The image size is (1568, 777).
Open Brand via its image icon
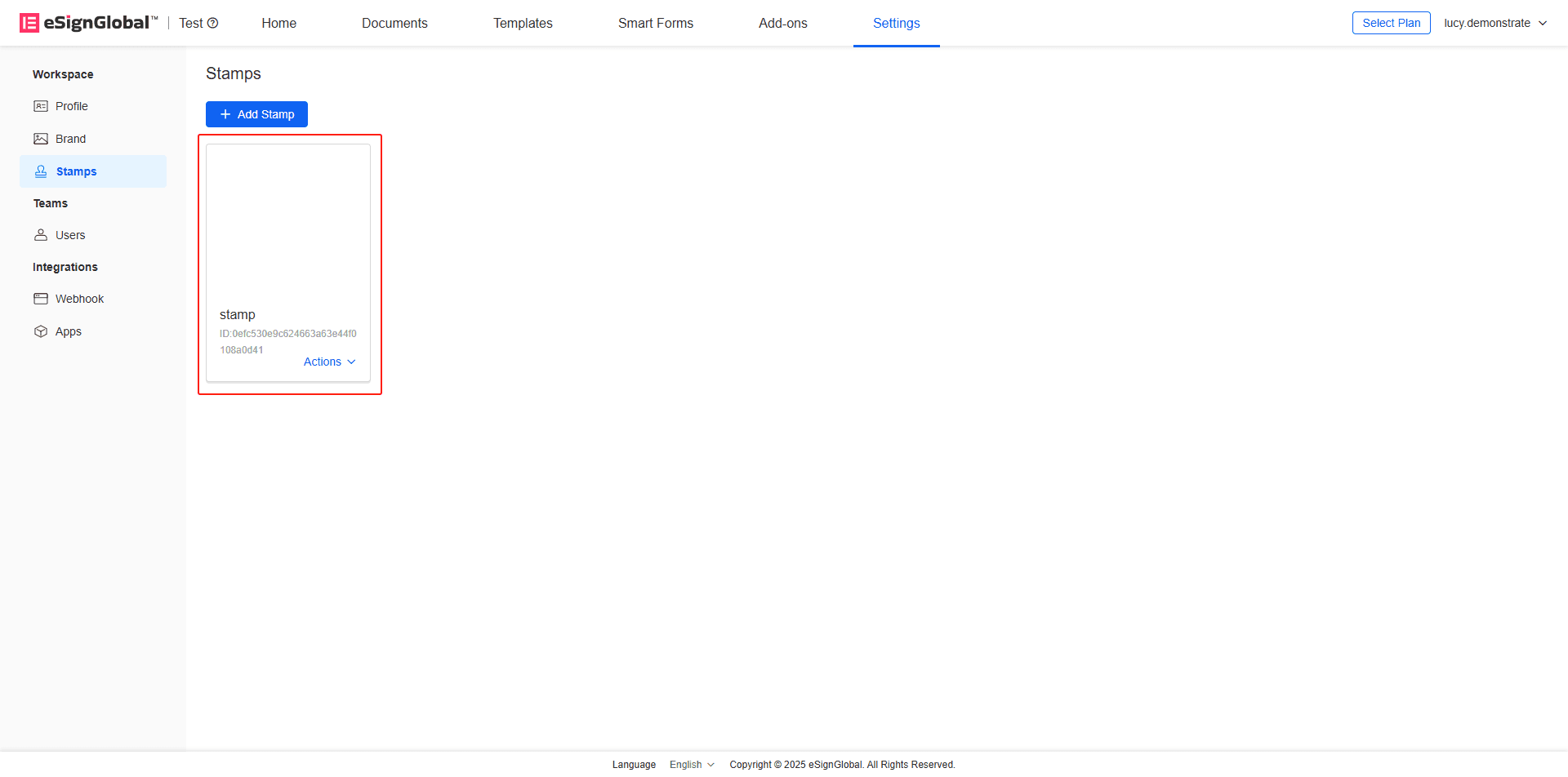pyautogui.click(x=41, y=139)
